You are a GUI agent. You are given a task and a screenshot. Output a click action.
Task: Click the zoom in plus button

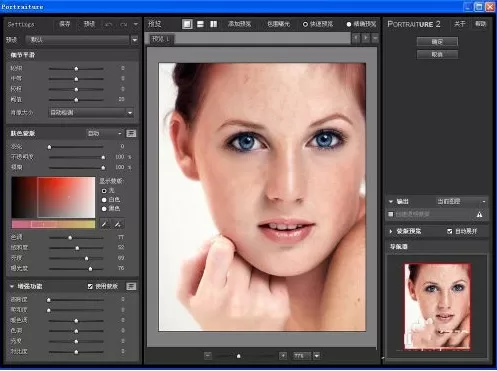283,356
